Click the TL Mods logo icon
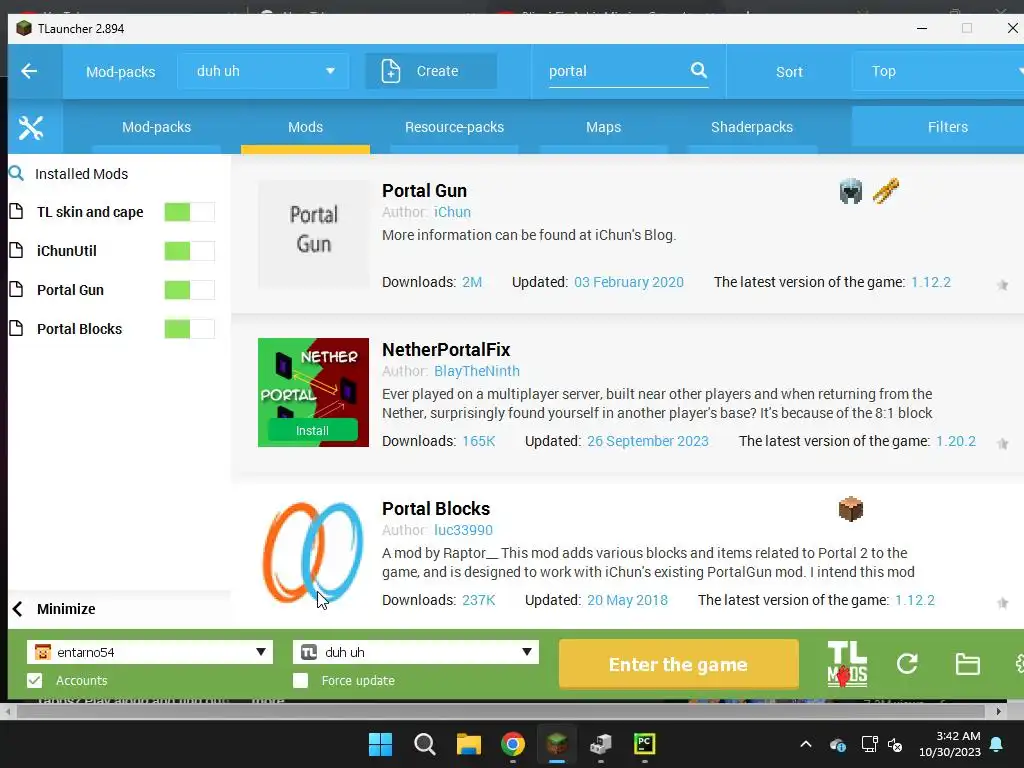Screen dimensions: 1024x768 pyautogui.click(x=847, y=664)
